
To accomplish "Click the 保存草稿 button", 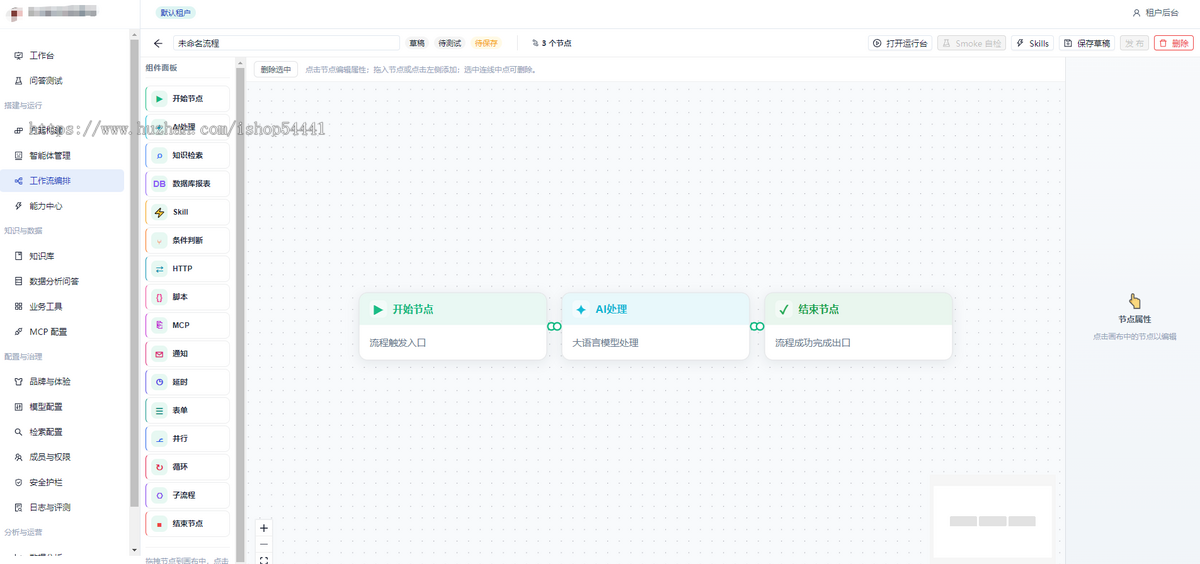I will [x=1087, y=43].
